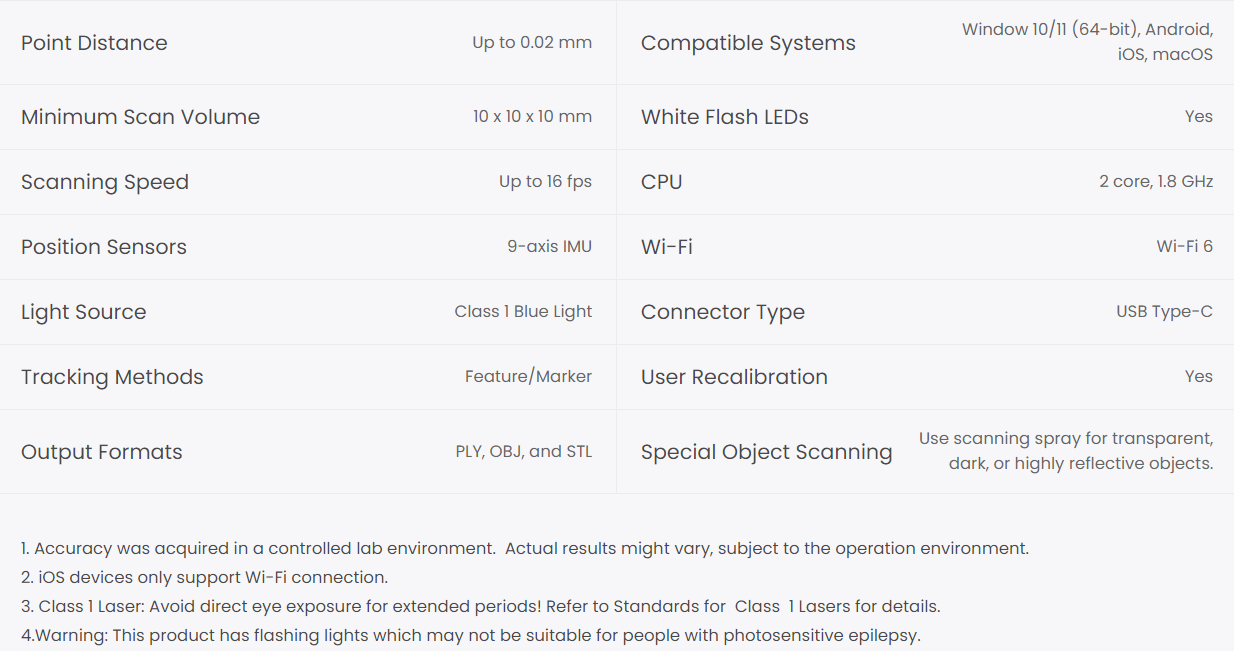Select the 'Wi-Fi 6' value

point(1184,247)
